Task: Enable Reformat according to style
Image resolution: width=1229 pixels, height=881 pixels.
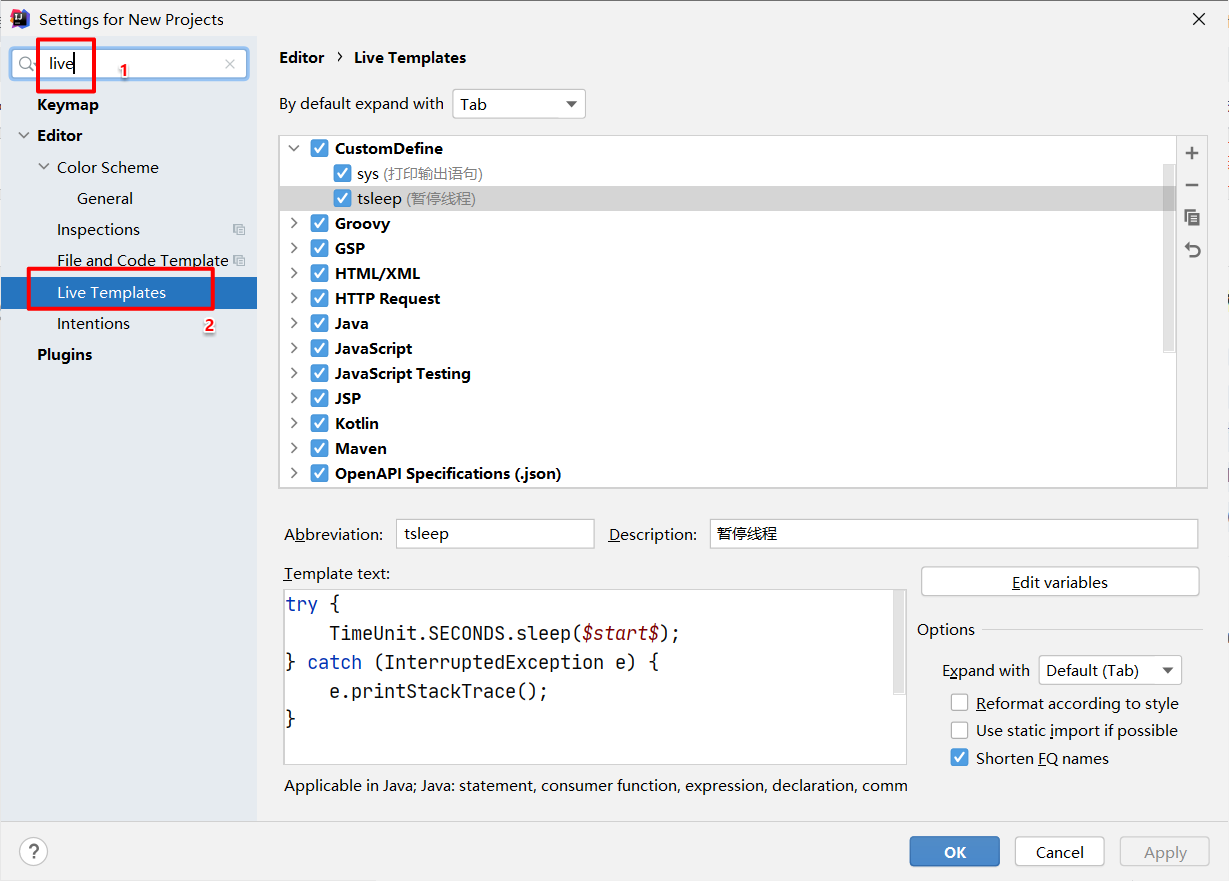Action: coord(959,703)
